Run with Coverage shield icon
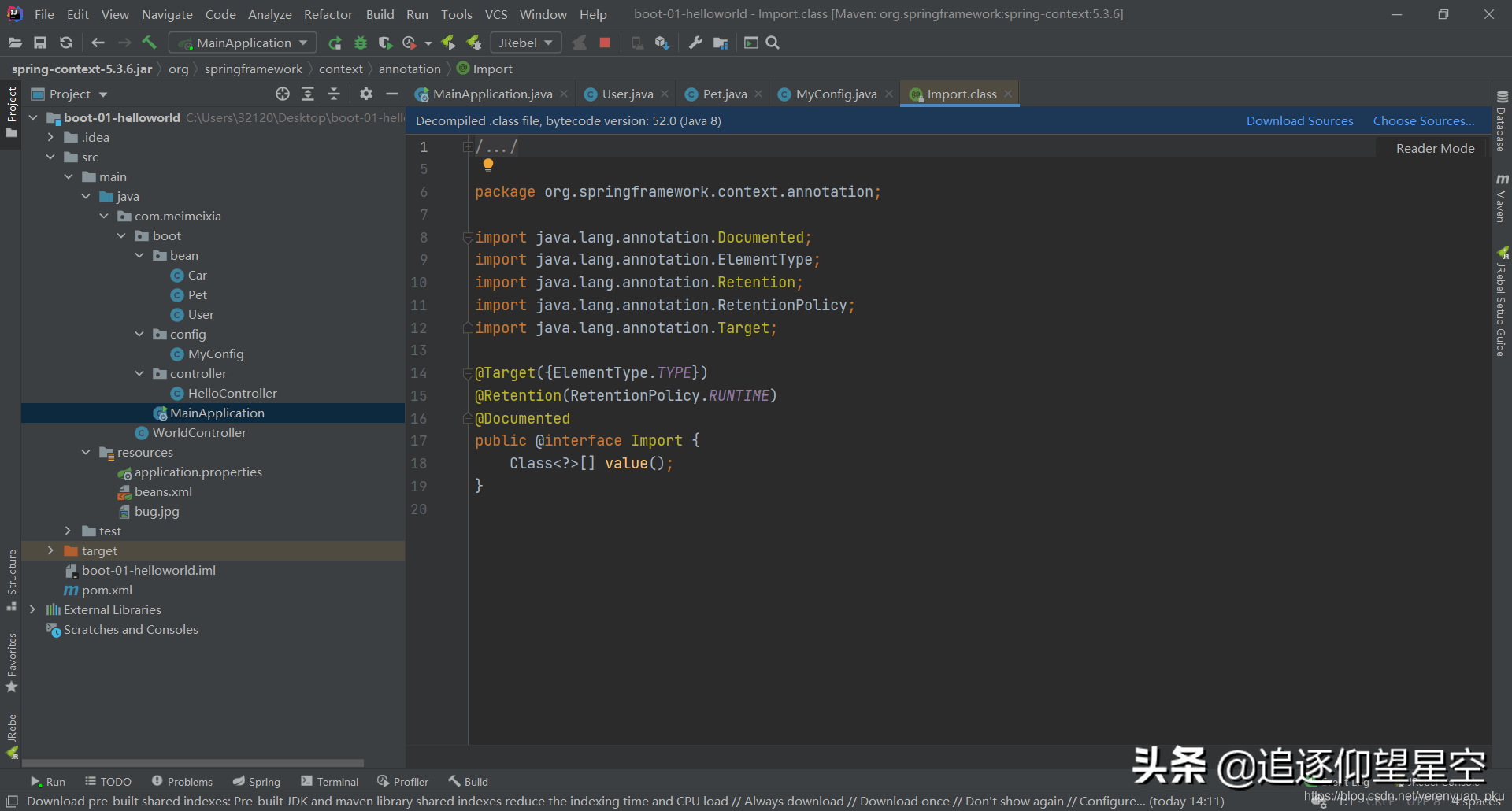 click(385, 43)
